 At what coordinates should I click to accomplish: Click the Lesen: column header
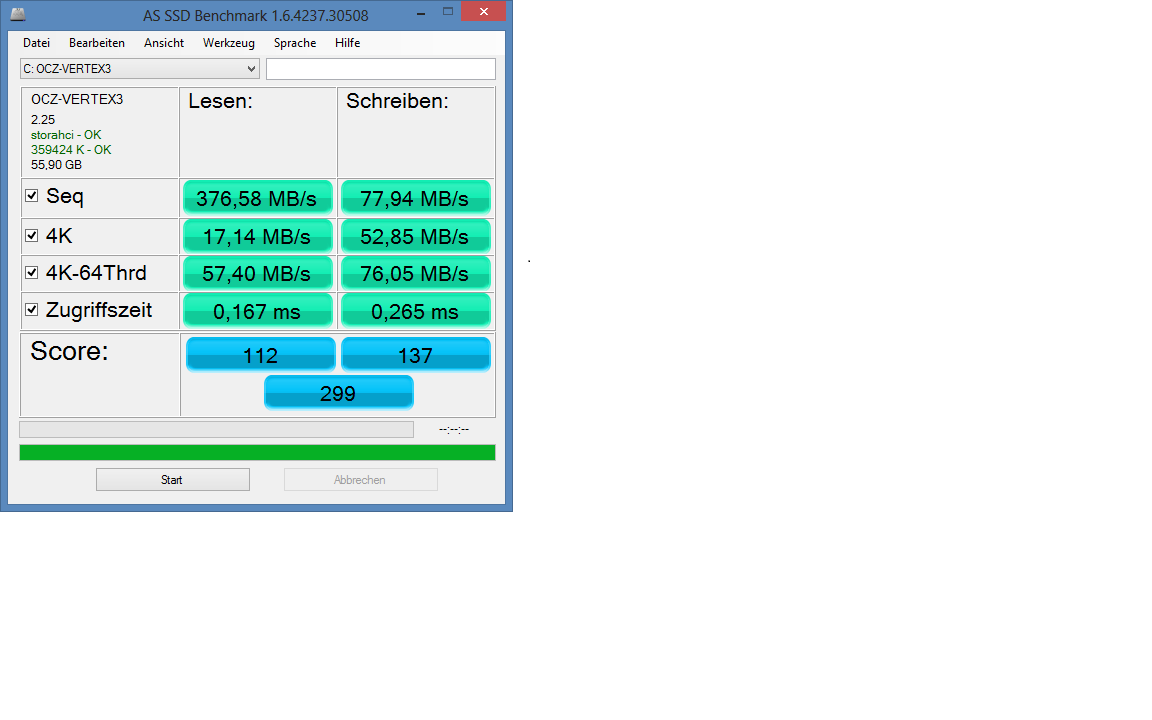point(220,101)
